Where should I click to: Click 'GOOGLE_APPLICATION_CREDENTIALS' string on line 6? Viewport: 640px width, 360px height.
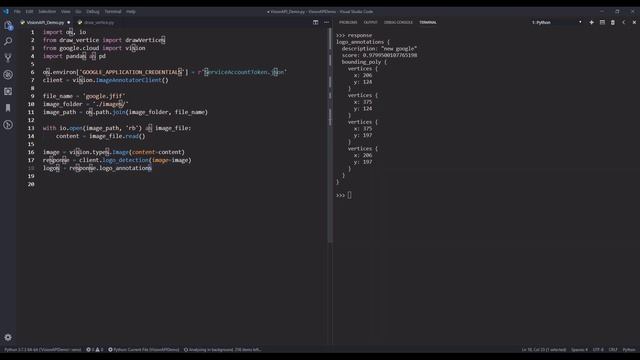click(132, 72)
